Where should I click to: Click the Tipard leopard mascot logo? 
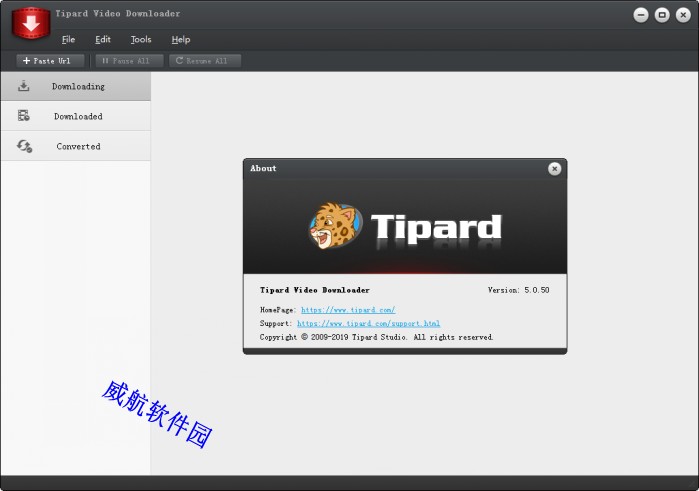[x=335, y=226]
